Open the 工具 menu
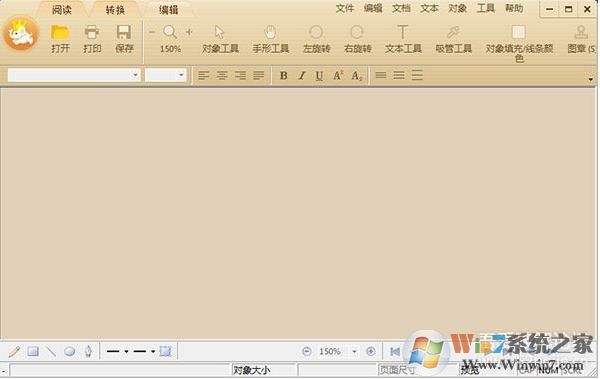The image size is (600, 379). (x=486, y=8)
